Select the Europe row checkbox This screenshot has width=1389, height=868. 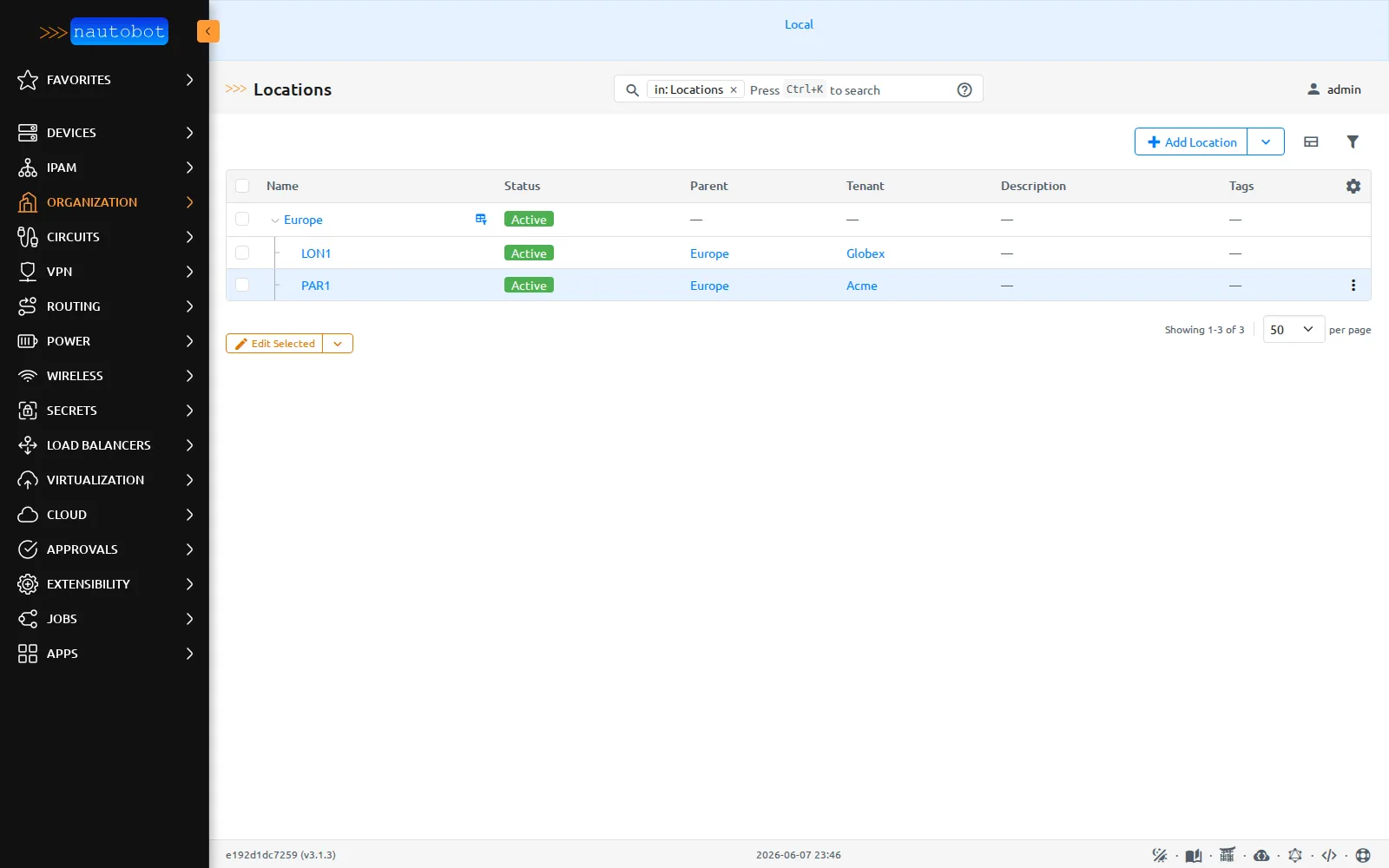tap(242, 220)
